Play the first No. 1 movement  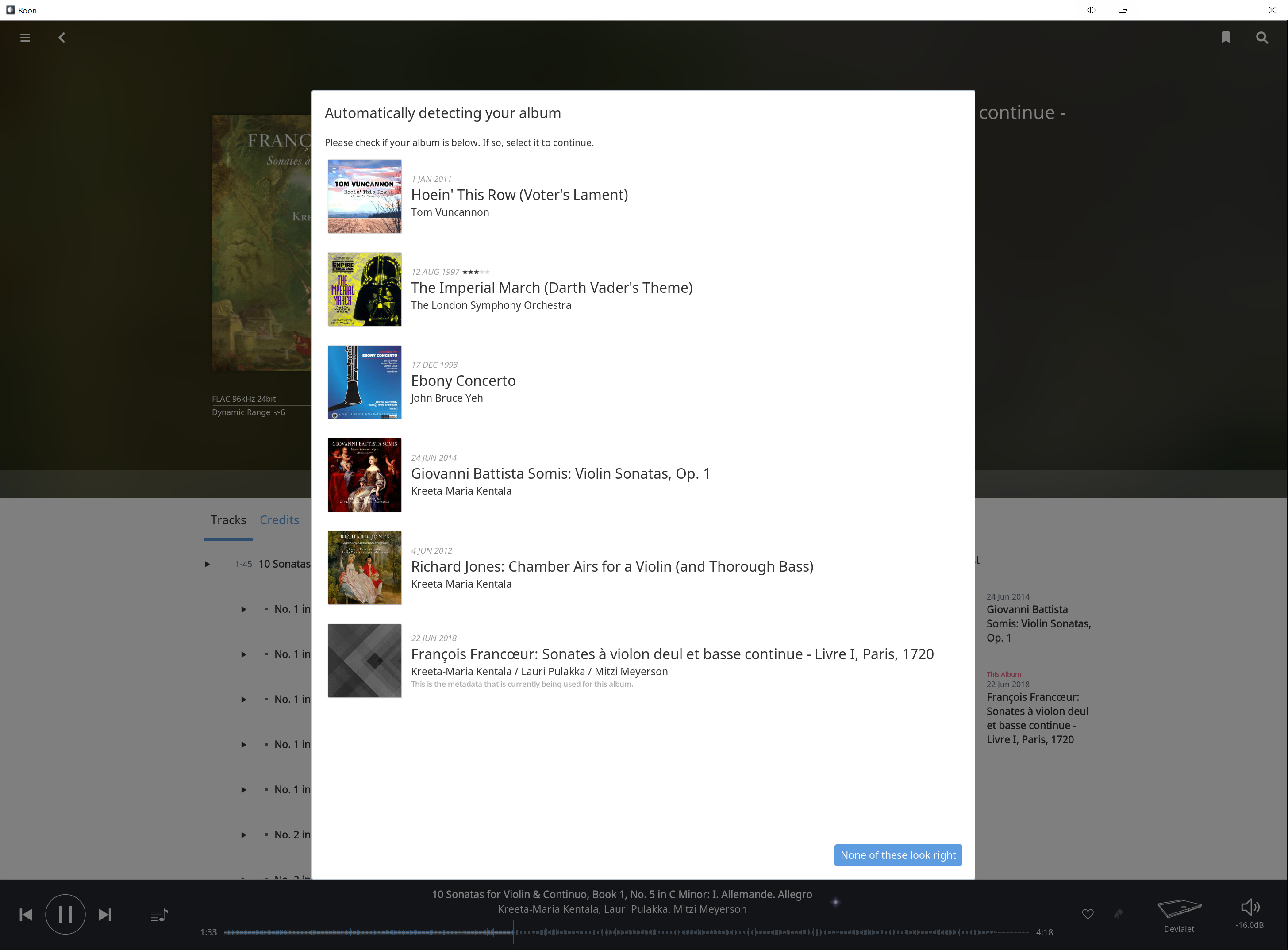[x=243, y=609]
